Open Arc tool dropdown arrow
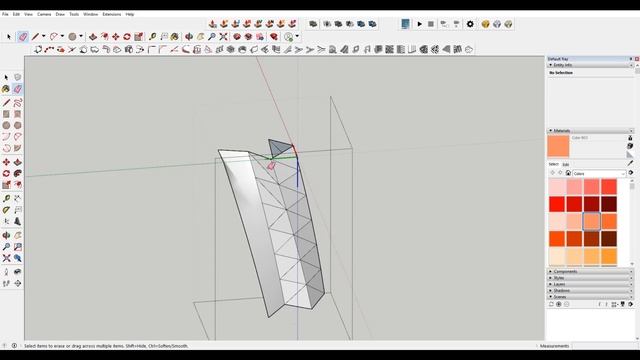 point(62,36)
